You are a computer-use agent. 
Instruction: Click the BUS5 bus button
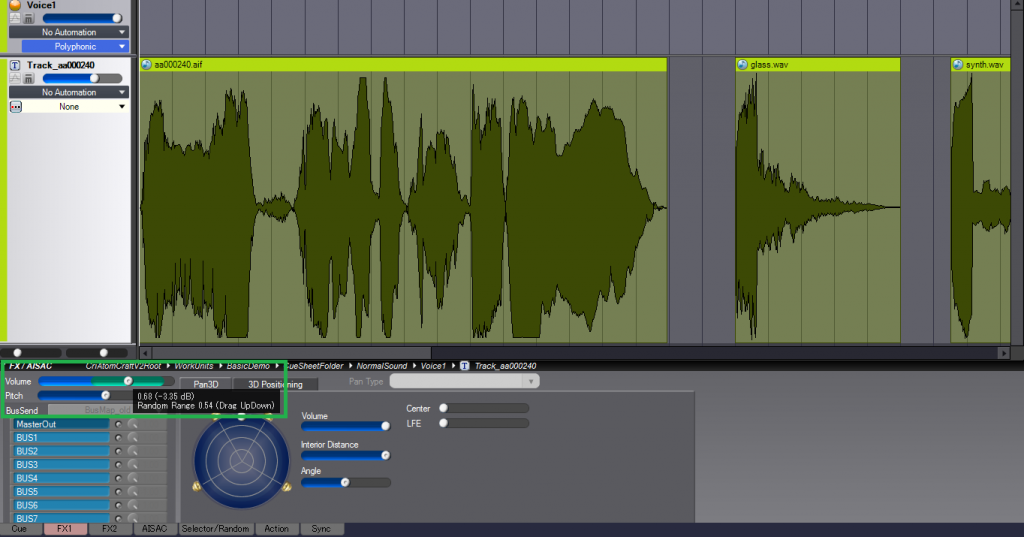62,492
